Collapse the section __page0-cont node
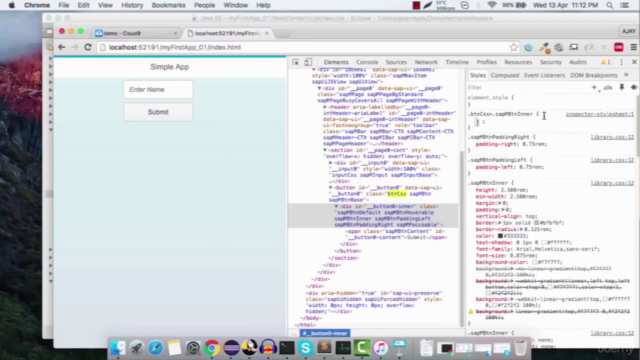Screen dimensions: 640x360 point(325,150)
